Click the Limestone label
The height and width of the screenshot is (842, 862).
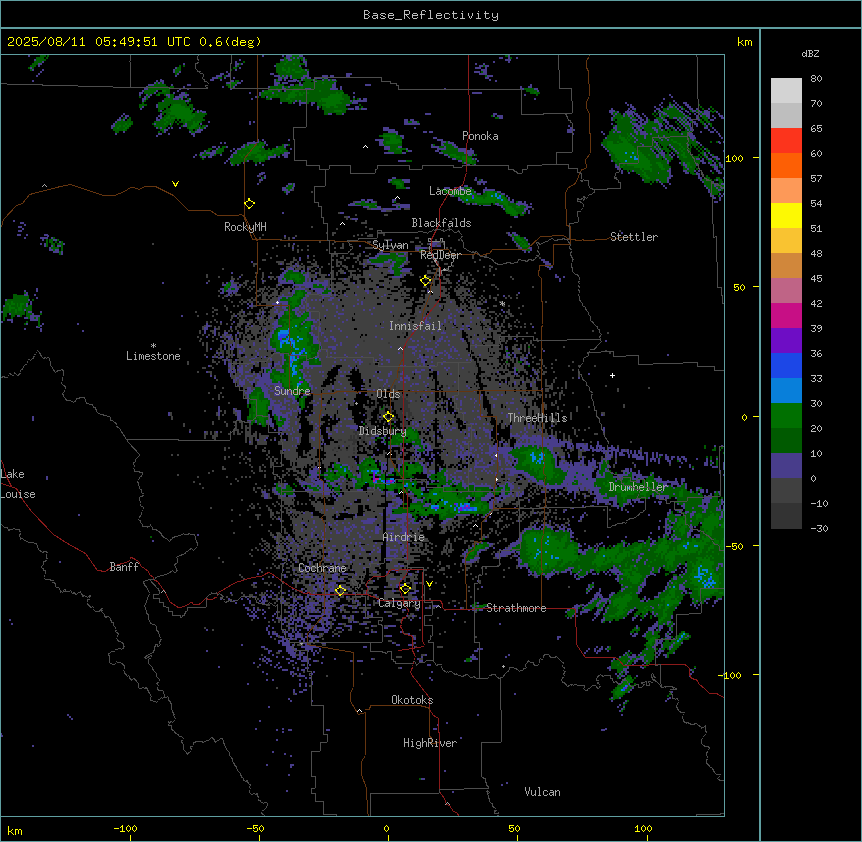(x=153, y=356)
